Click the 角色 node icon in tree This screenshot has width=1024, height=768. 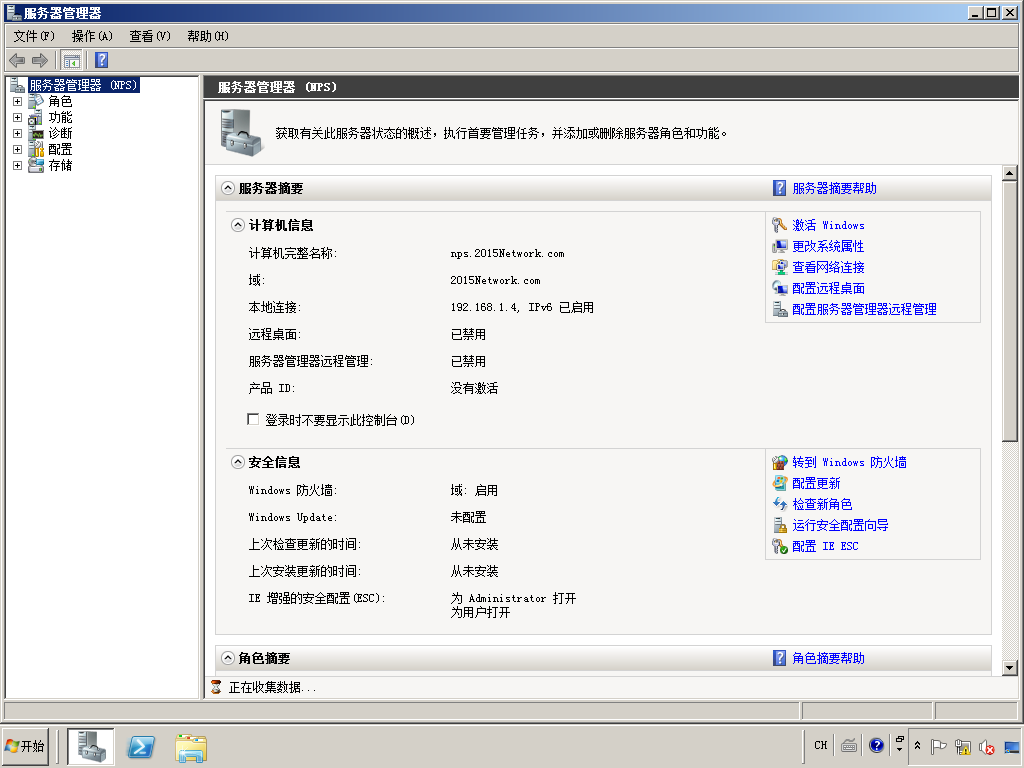pyautogui.click(x=36, y=101)
